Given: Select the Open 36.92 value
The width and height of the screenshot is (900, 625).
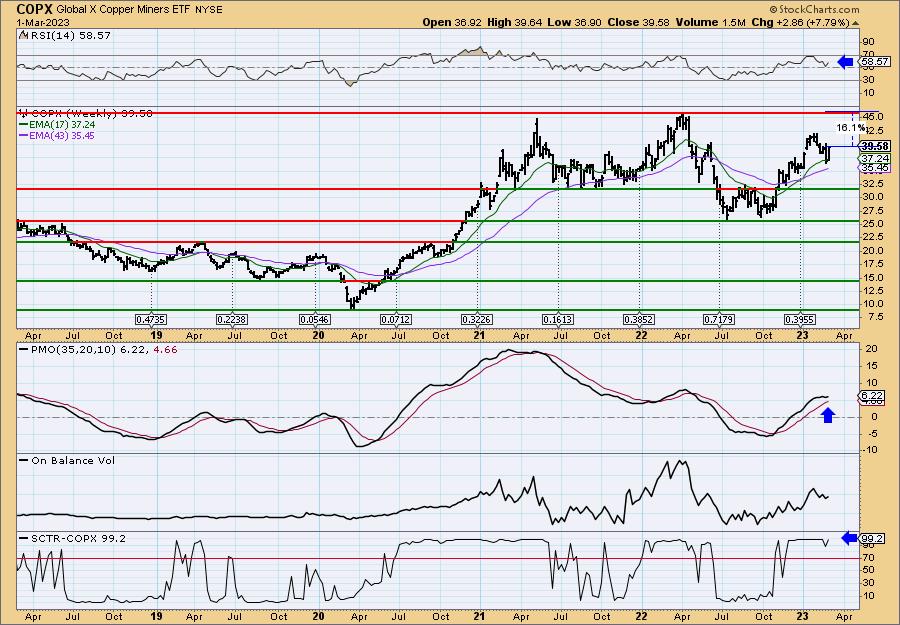Looking at the screenshot, I should tap(453, 22).
